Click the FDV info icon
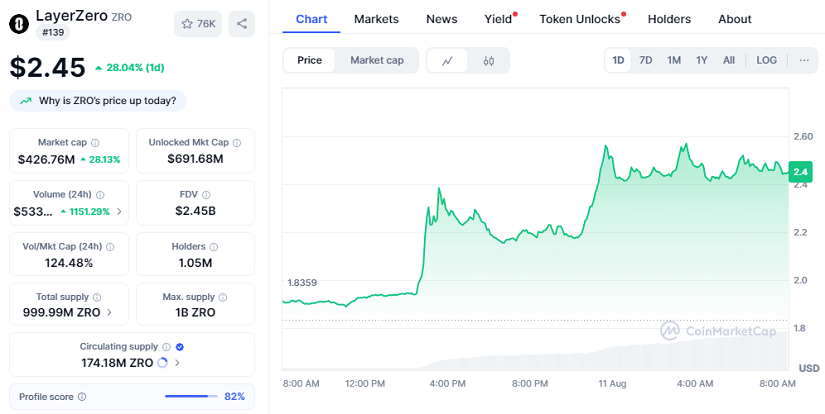This screenshot has height=414, width=825. pyautogui.click(x=206, y=195)
